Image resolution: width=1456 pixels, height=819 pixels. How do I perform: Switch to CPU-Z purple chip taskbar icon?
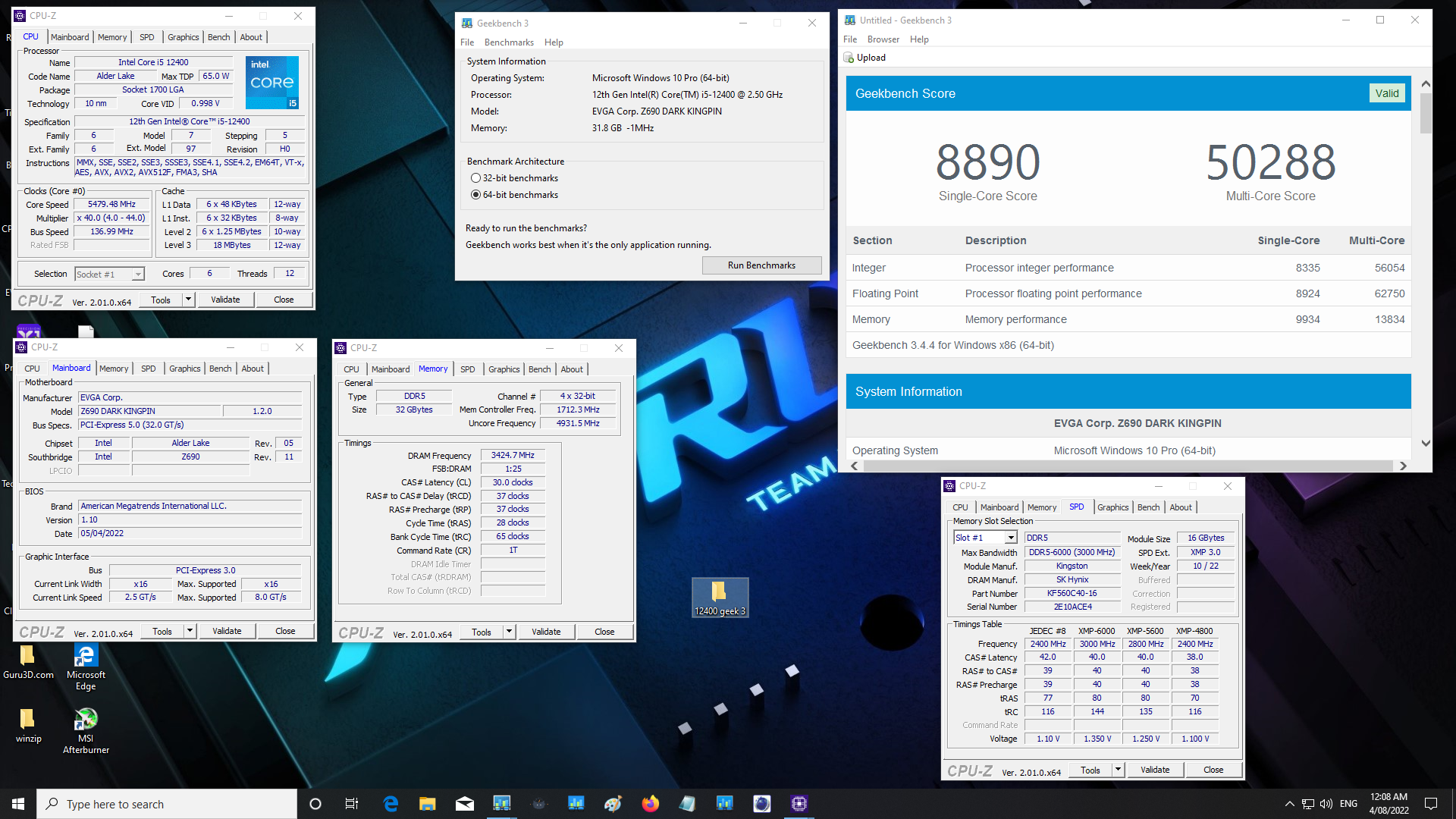click(799, 804)
